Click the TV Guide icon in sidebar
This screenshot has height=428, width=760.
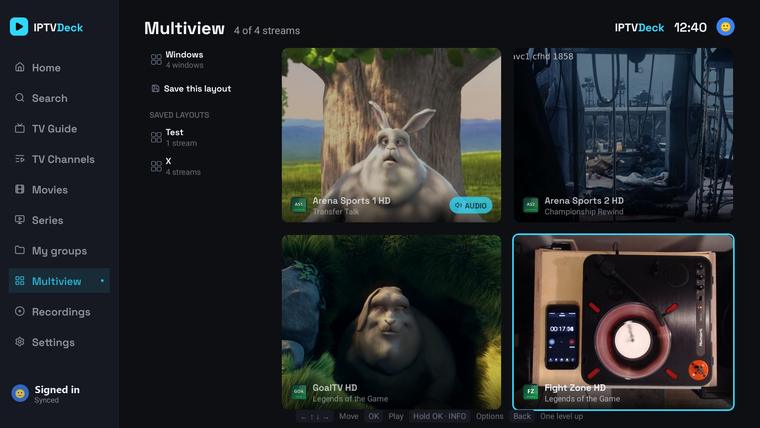click(x=20, y=128)
